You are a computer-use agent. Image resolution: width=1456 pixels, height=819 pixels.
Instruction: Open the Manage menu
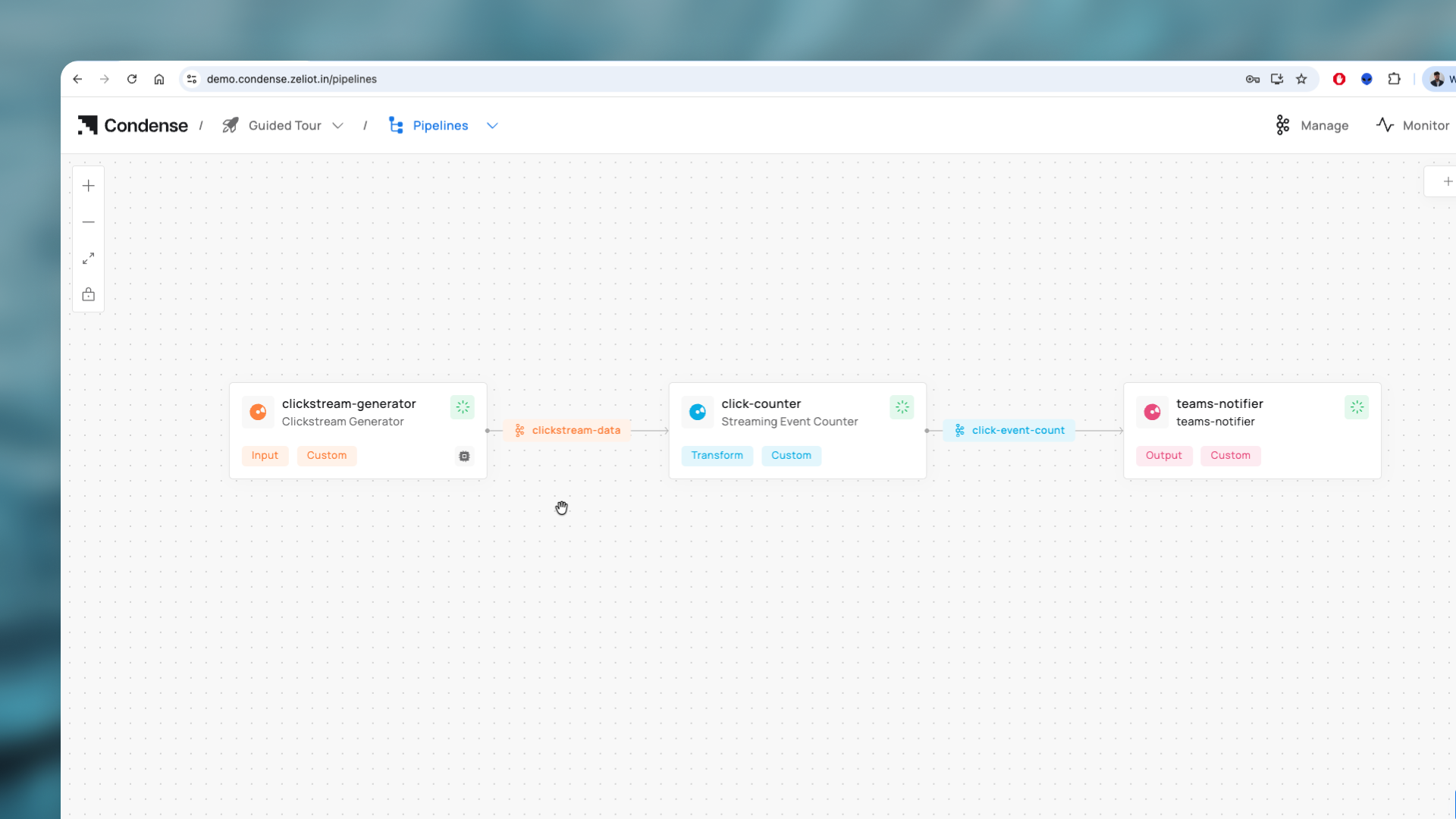pyautogui.click(x=1312, y=126)
